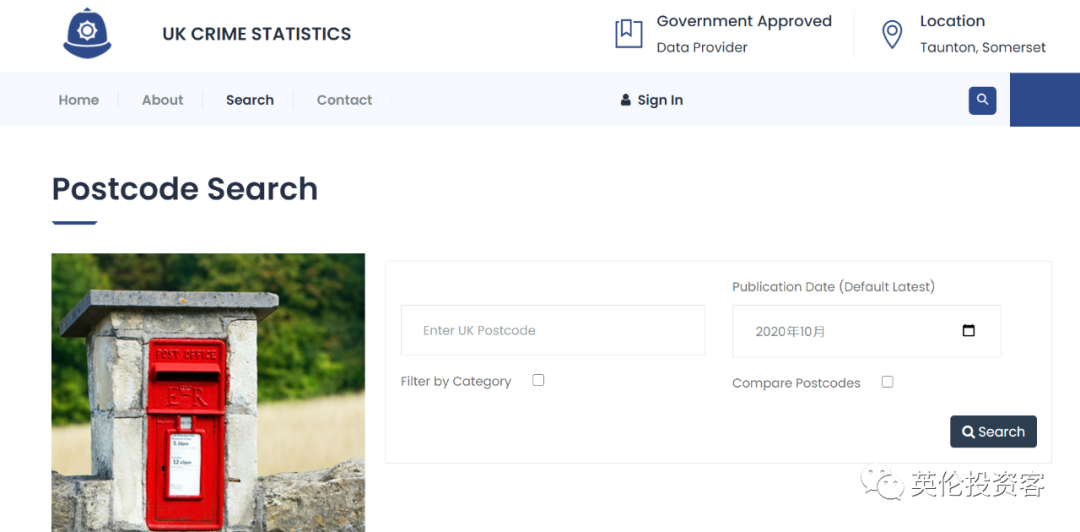This screenshot has width=1080, height=532.
Task: Open the About menu item
Action: pos(162,100)
